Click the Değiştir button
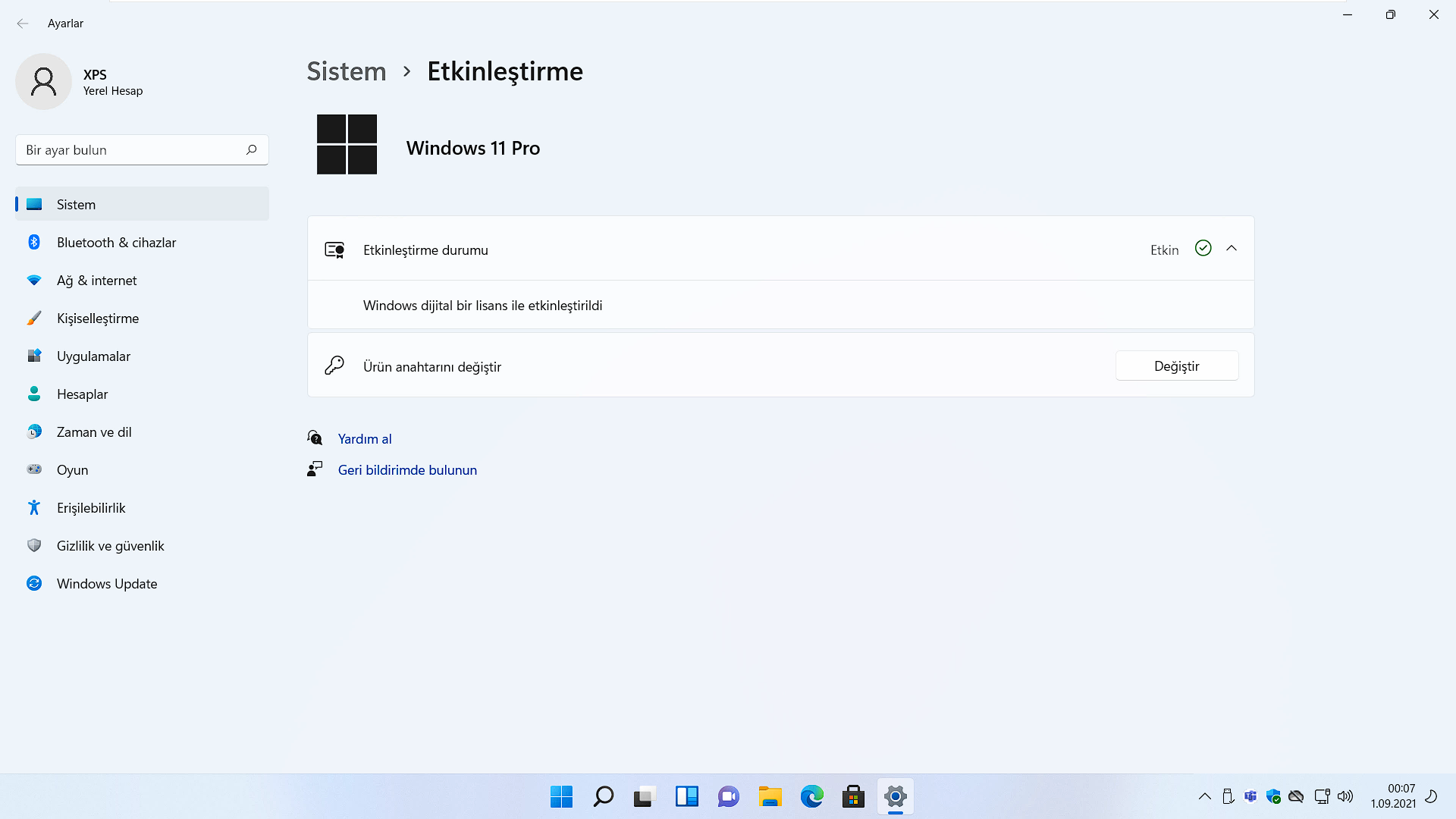 pos(1176,366)
